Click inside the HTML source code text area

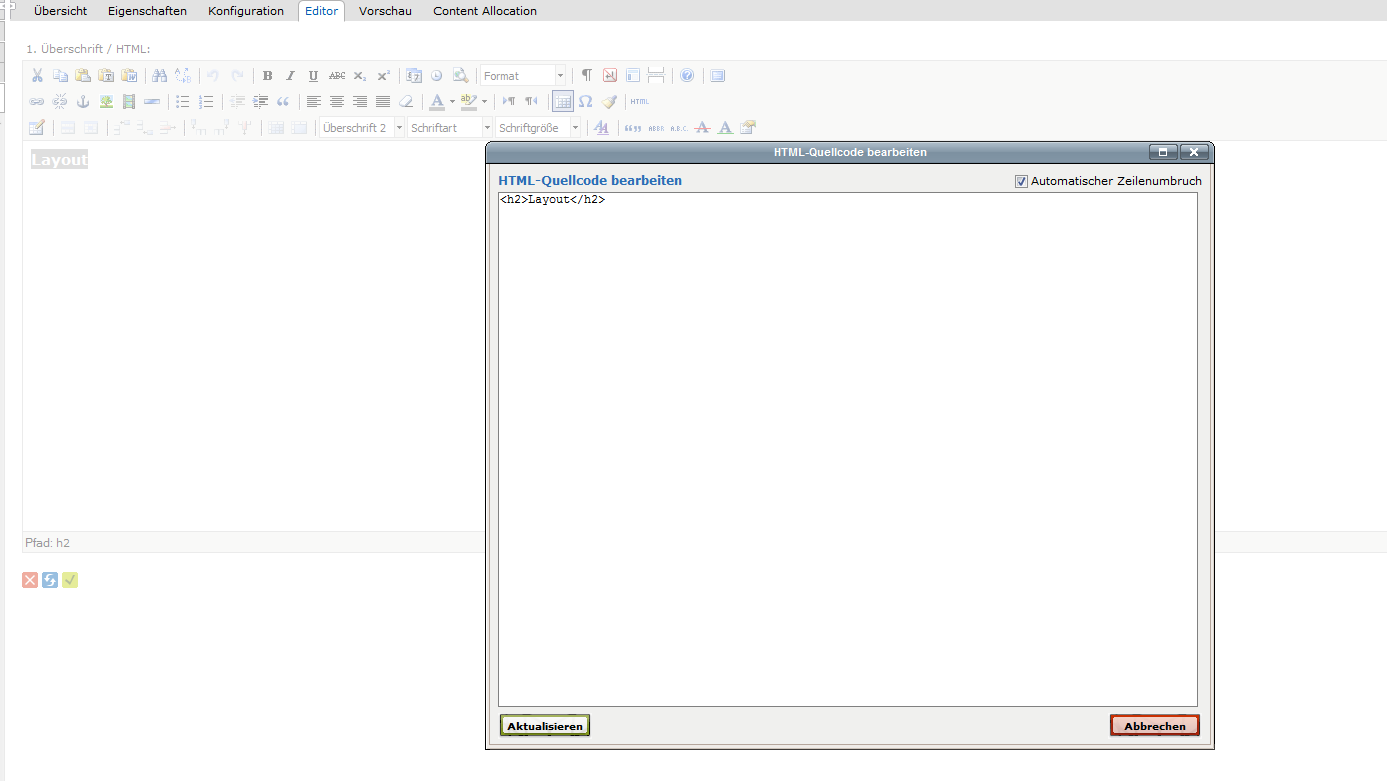click(x=847, y=450)
